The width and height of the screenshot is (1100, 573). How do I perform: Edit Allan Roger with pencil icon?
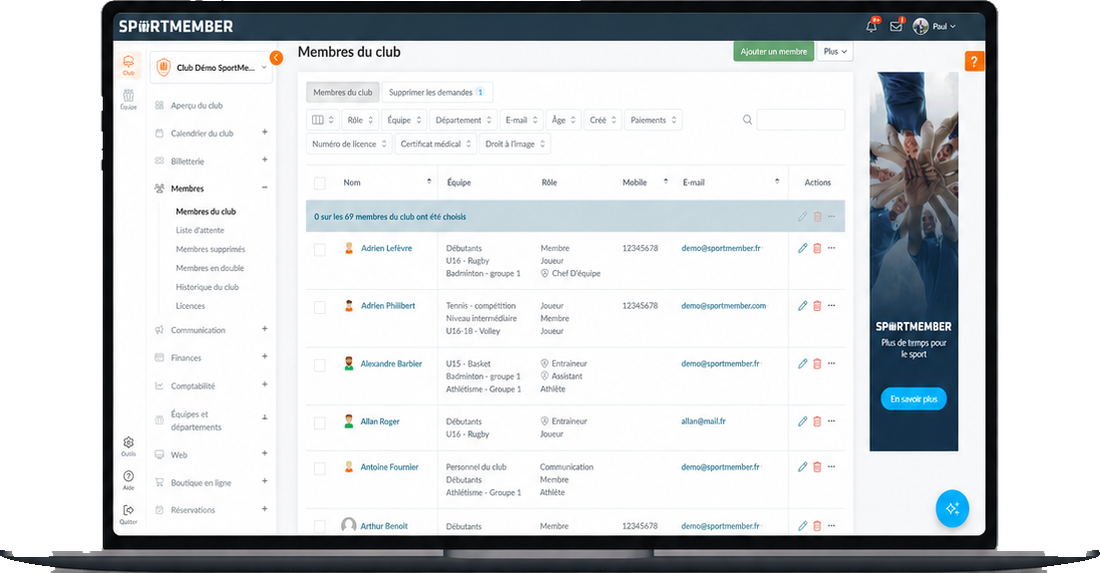coord(803,422)
